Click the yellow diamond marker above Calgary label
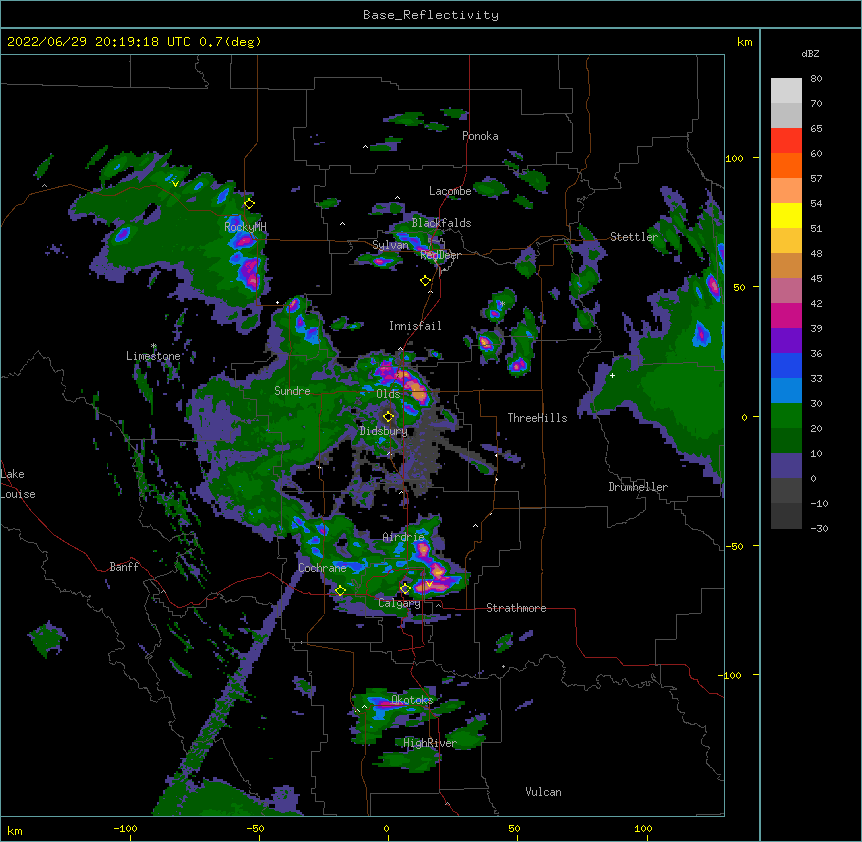The height and width of the screenshot is (842, 862). pos(405,589)
